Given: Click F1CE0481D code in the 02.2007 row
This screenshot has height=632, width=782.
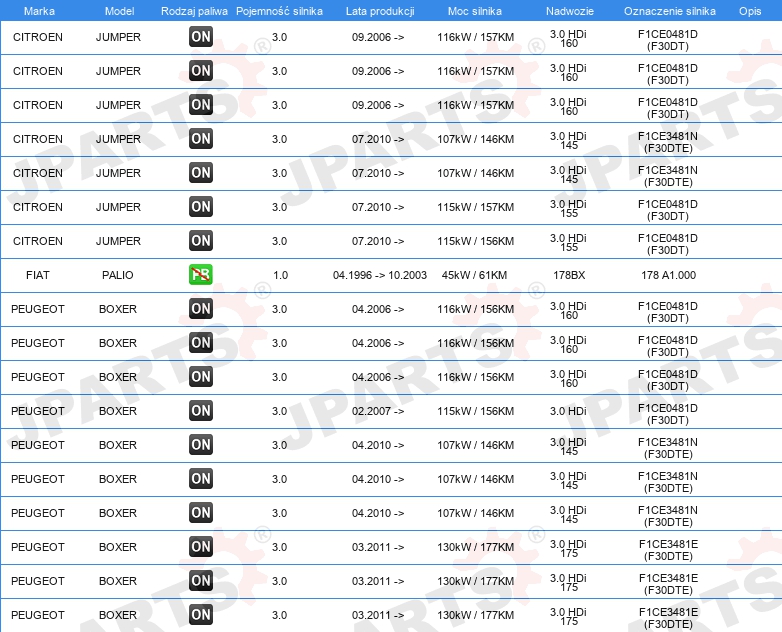Looking at the screenshot, I should [668, 414].
